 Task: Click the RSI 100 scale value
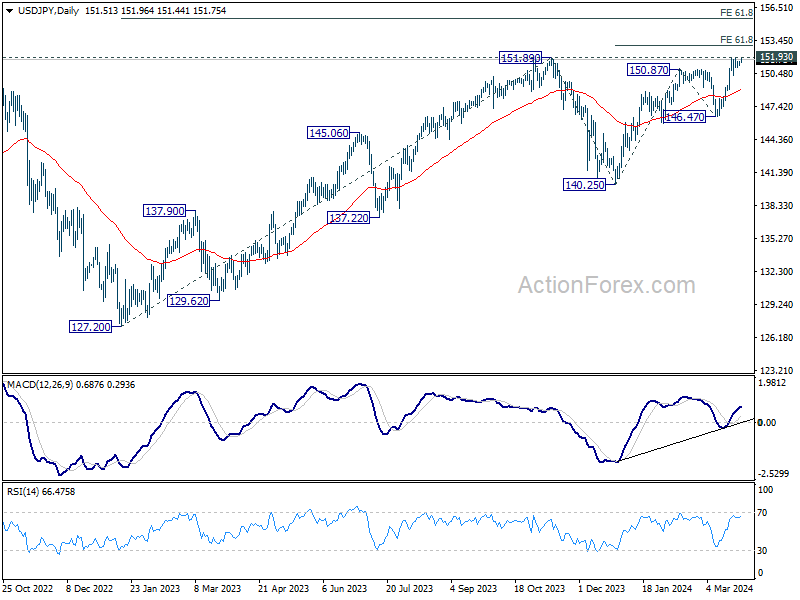[x=766, y=490]
